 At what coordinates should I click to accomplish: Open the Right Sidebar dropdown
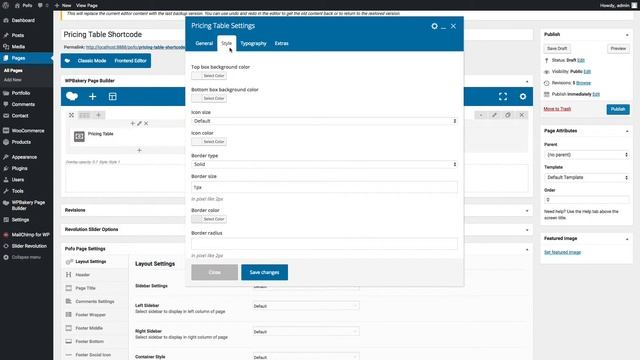pyautogui.click(x=306, y=332)
